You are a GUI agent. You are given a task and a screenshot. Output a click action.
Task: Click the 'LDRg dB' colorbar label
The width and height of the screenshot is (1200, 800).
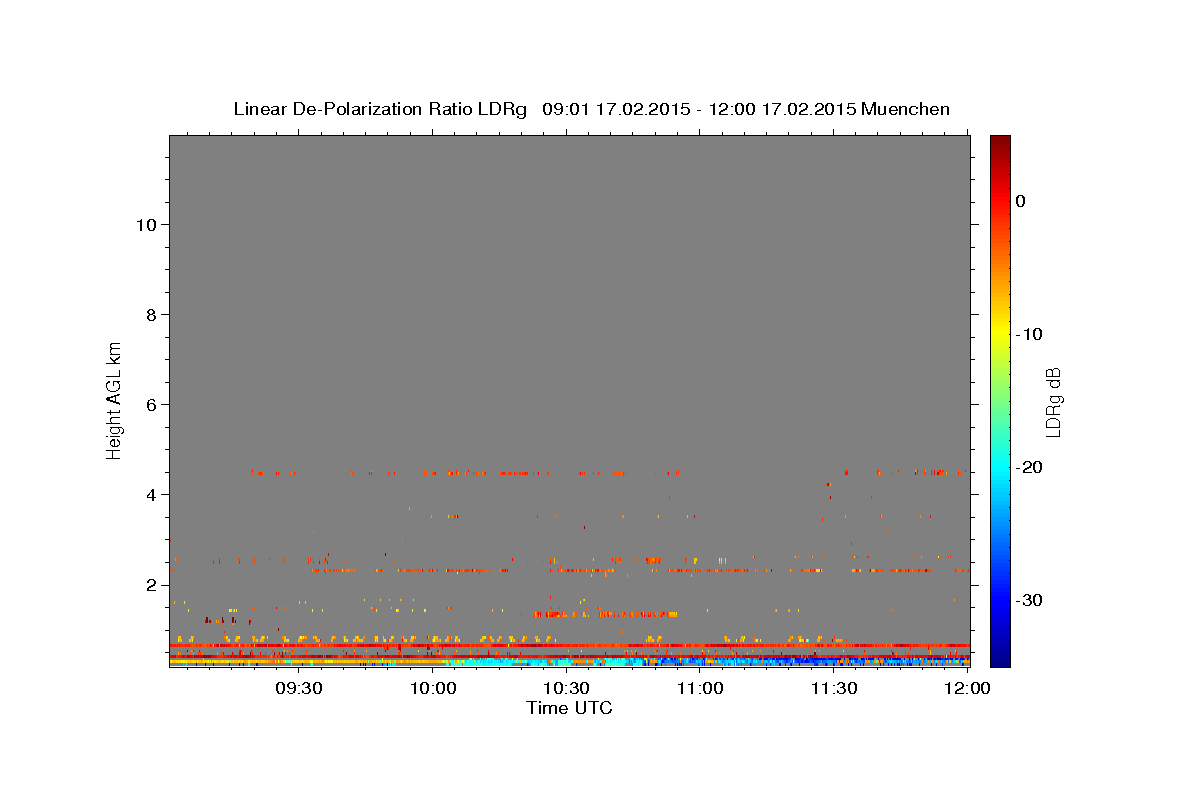tap(1053, 402)
